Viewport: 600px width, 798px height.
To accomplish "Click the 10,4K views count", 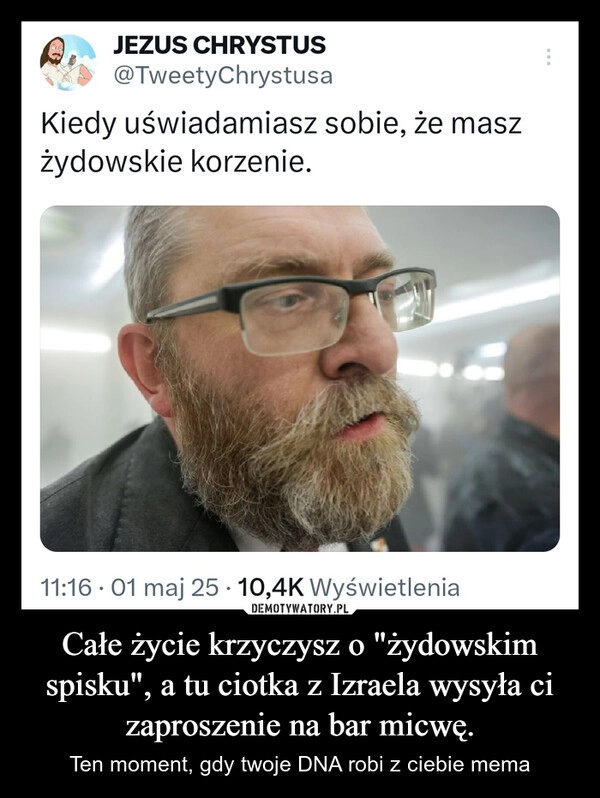I will coord(270,588).
